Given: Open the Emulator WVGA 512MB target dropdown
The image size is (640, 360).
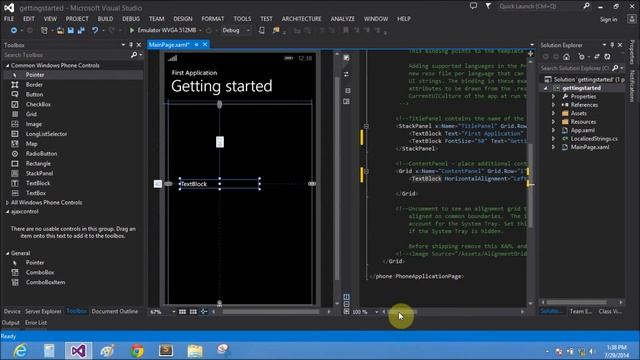Looking at the screenshot, I should (200, 30).
